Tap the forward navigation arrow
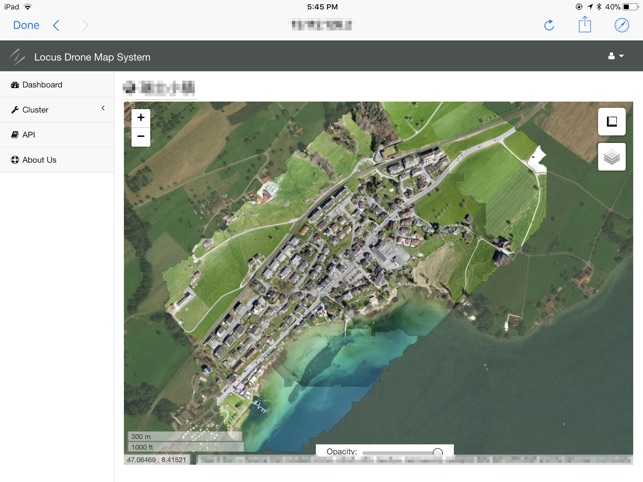The height and width of the screenshot is (482, 643). click(x=85, y=25)
